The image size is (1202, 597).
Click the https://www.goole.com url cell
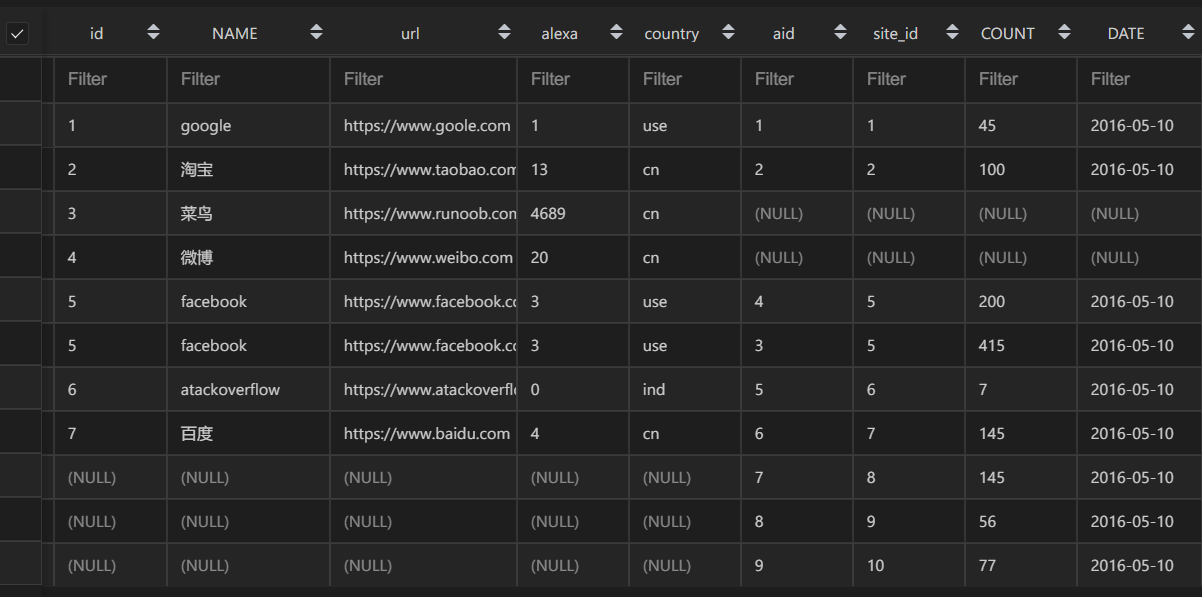[x=423, y=126]
